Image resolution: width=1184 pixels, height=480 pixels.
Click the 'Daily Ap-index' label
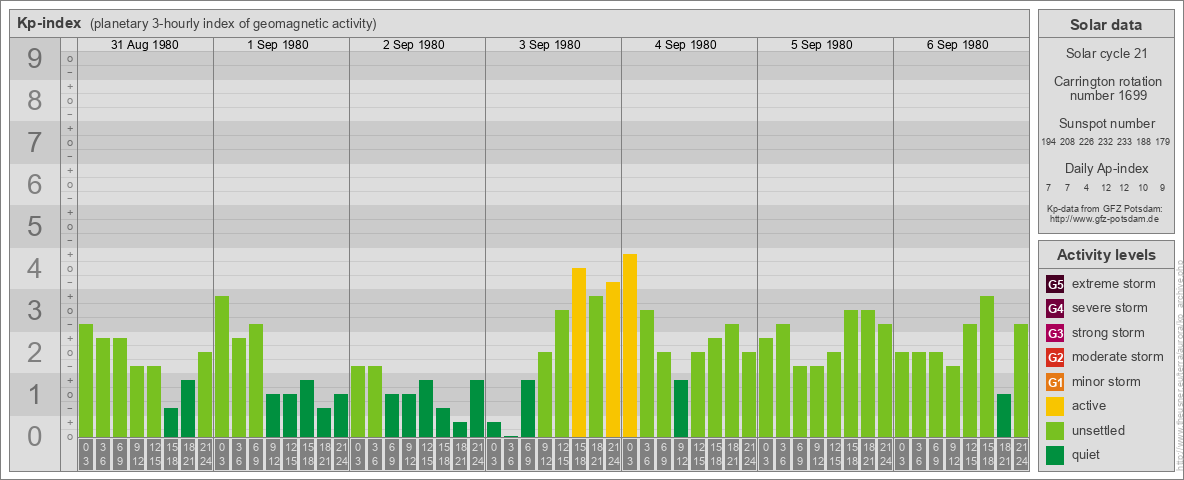click(1106, 168)
